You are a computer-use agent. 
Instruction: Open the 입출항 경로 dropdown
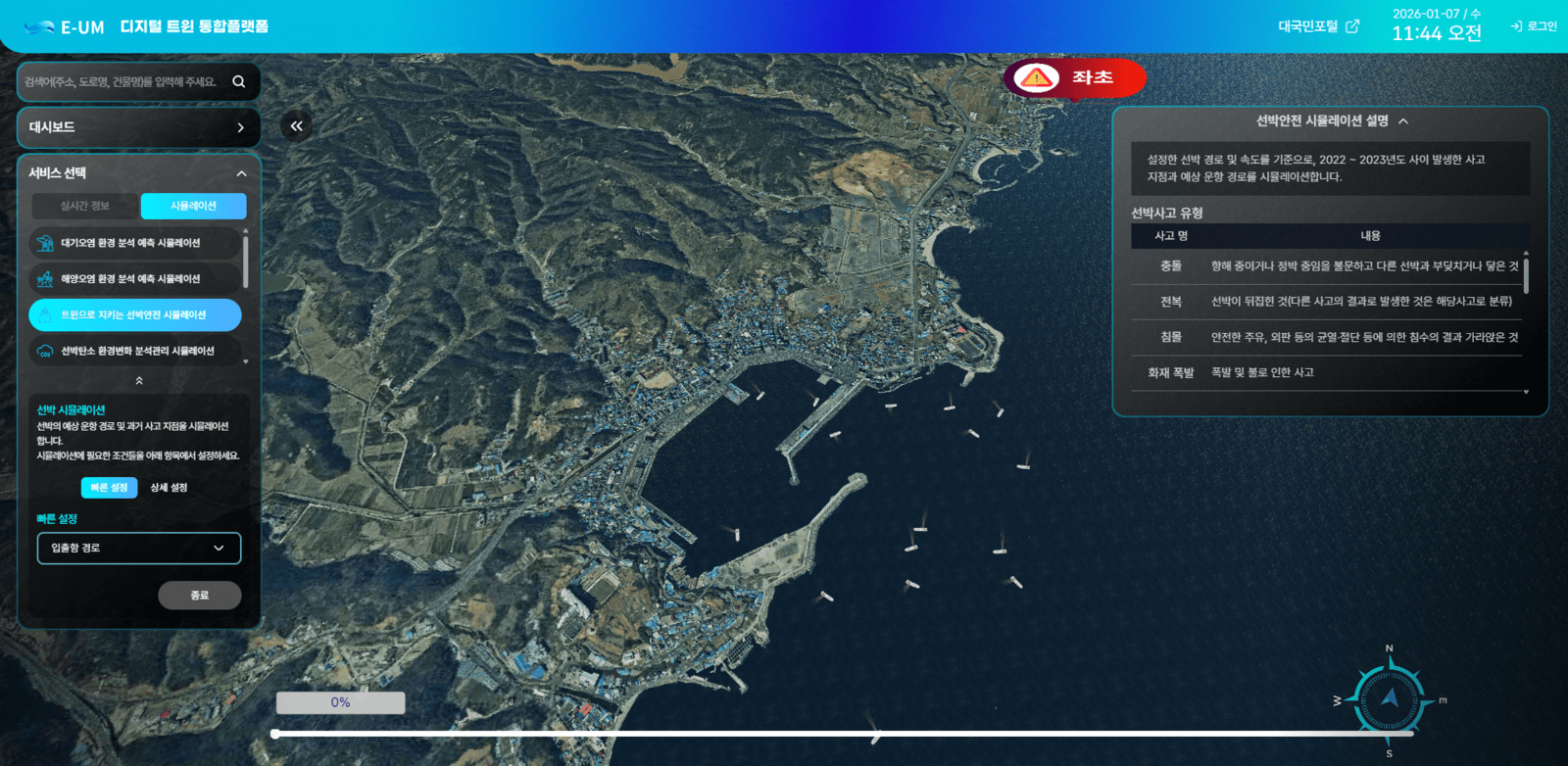tap(139, 549)
